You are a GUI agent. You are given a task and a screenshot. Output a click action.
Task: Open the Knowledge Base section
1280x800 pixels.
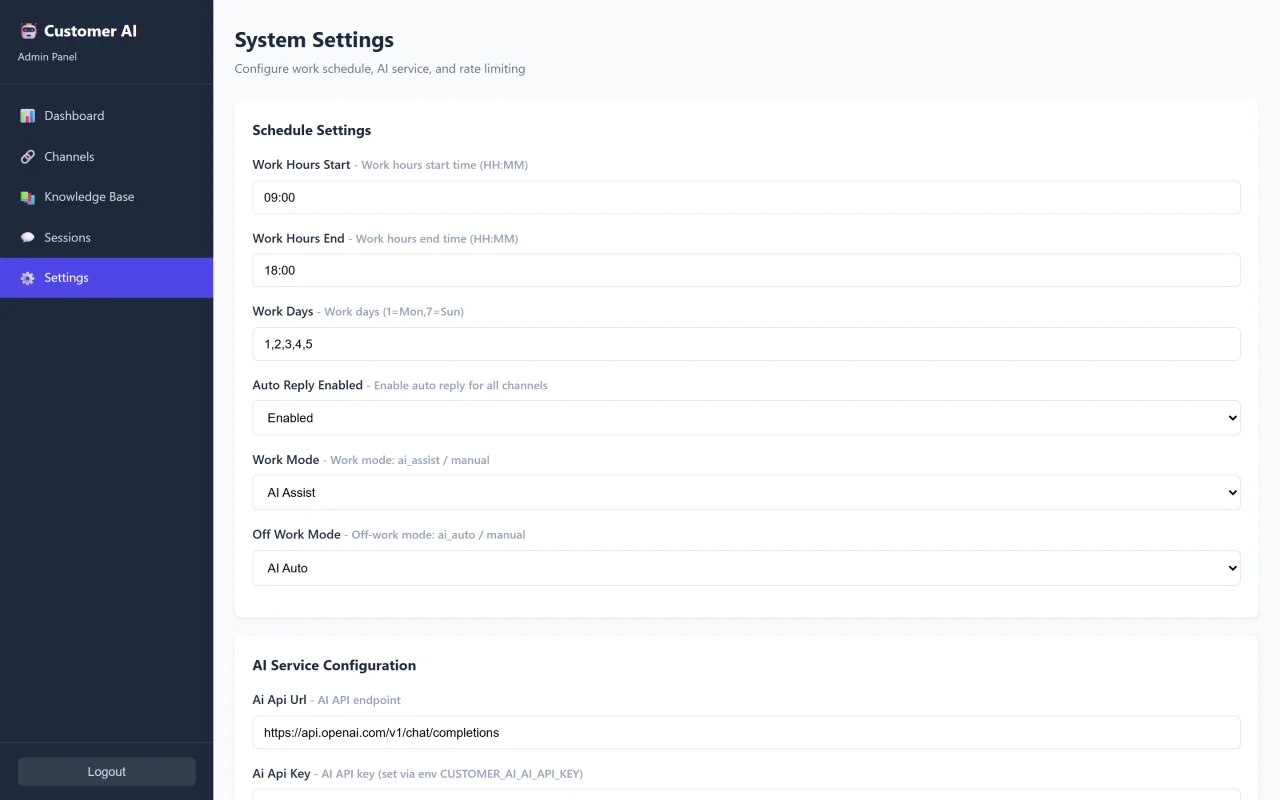coord(106,197)
